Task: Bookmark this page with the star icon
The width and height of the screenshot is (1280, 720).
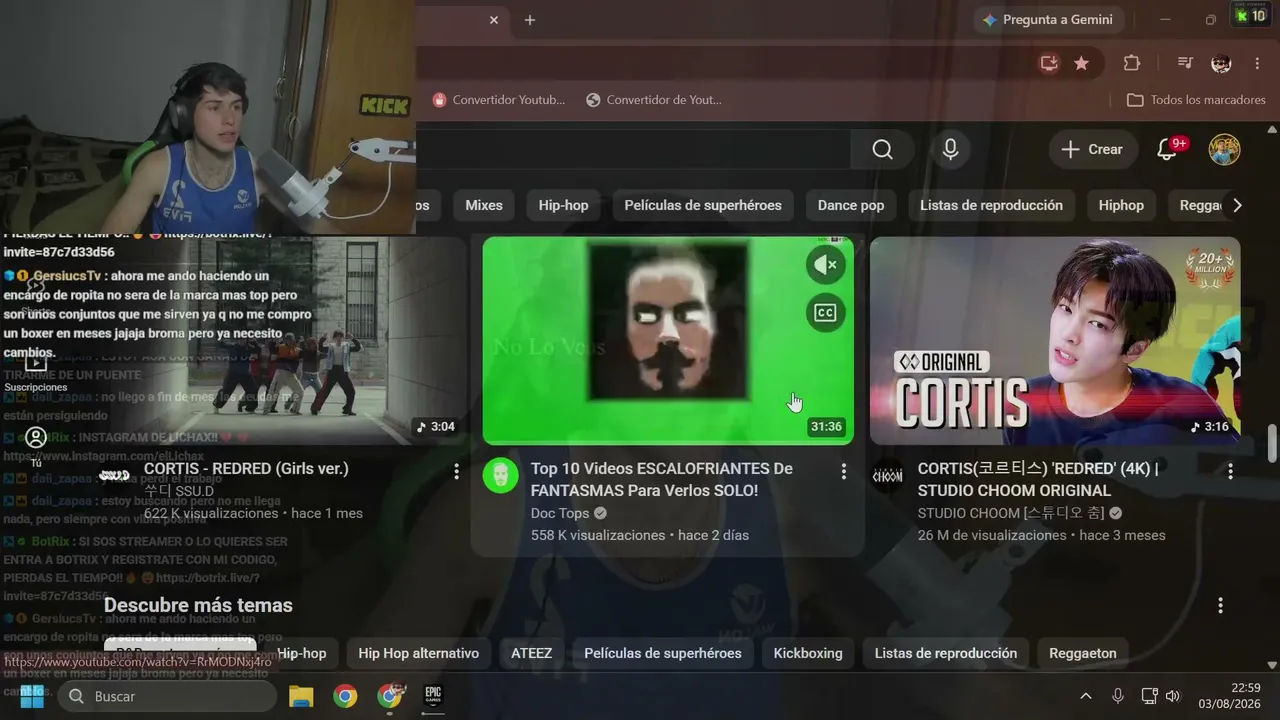Action: (1081, 63)
